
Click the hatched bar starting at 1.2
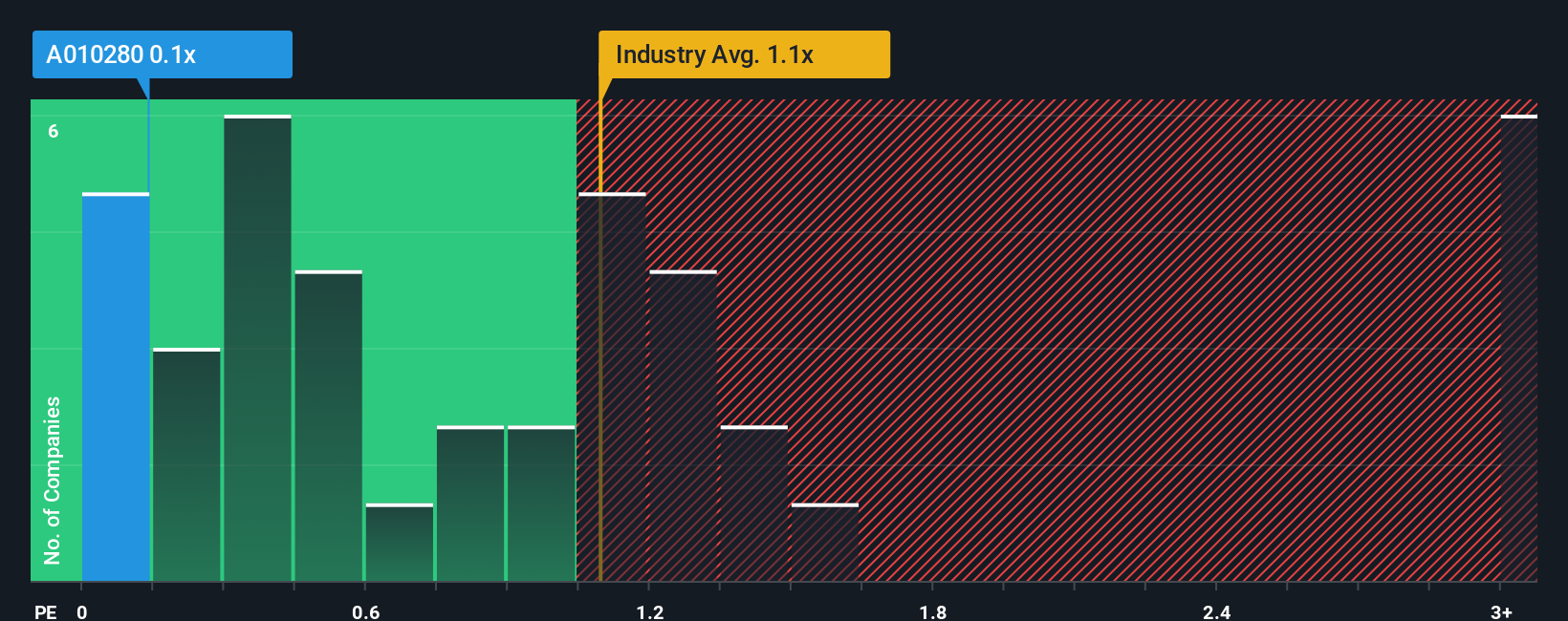click(x=683, y=426)
